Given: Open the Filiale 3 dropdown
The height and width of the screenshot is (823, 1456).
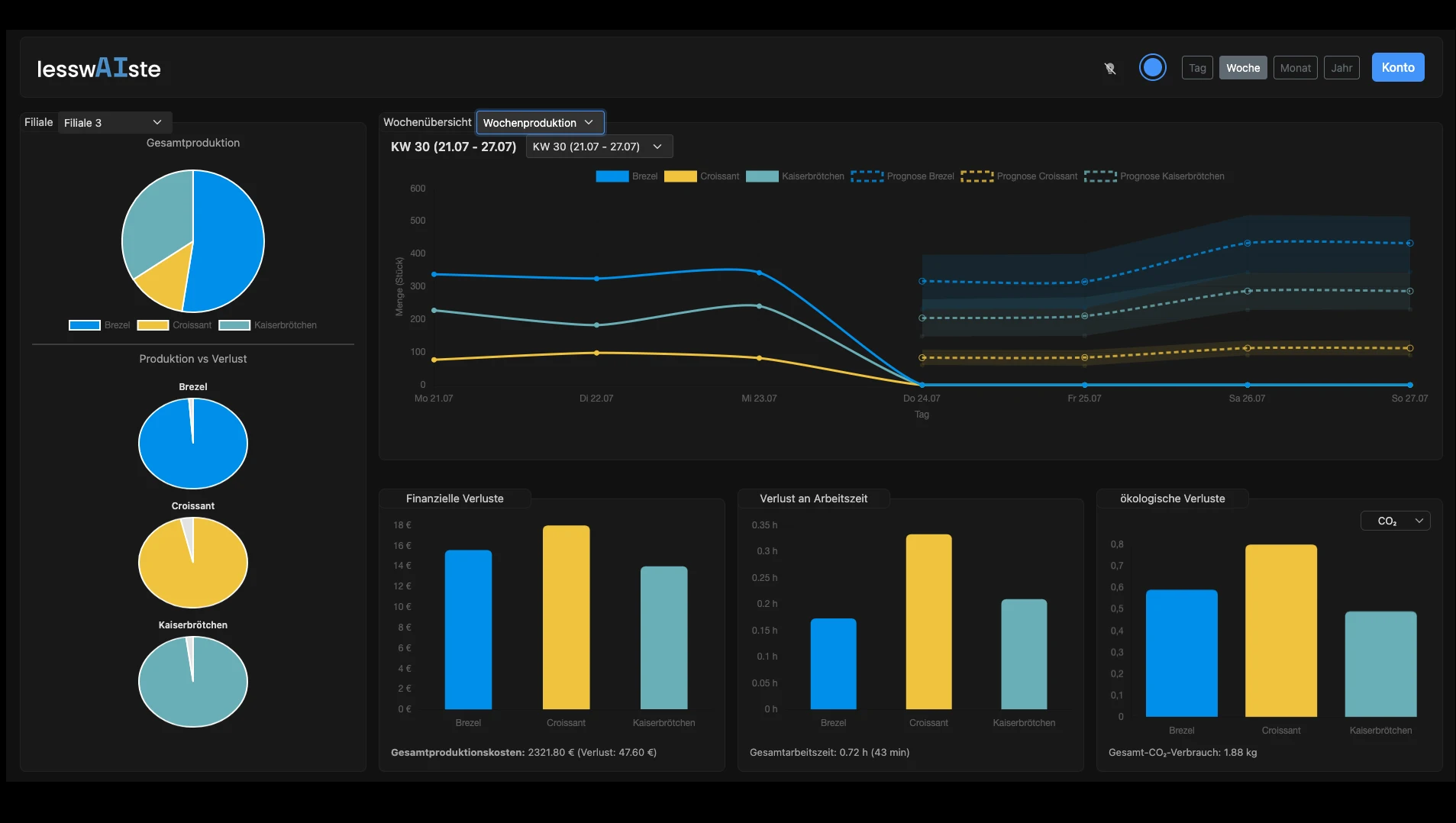Looking at the screenshot, I should pos(114,122).
